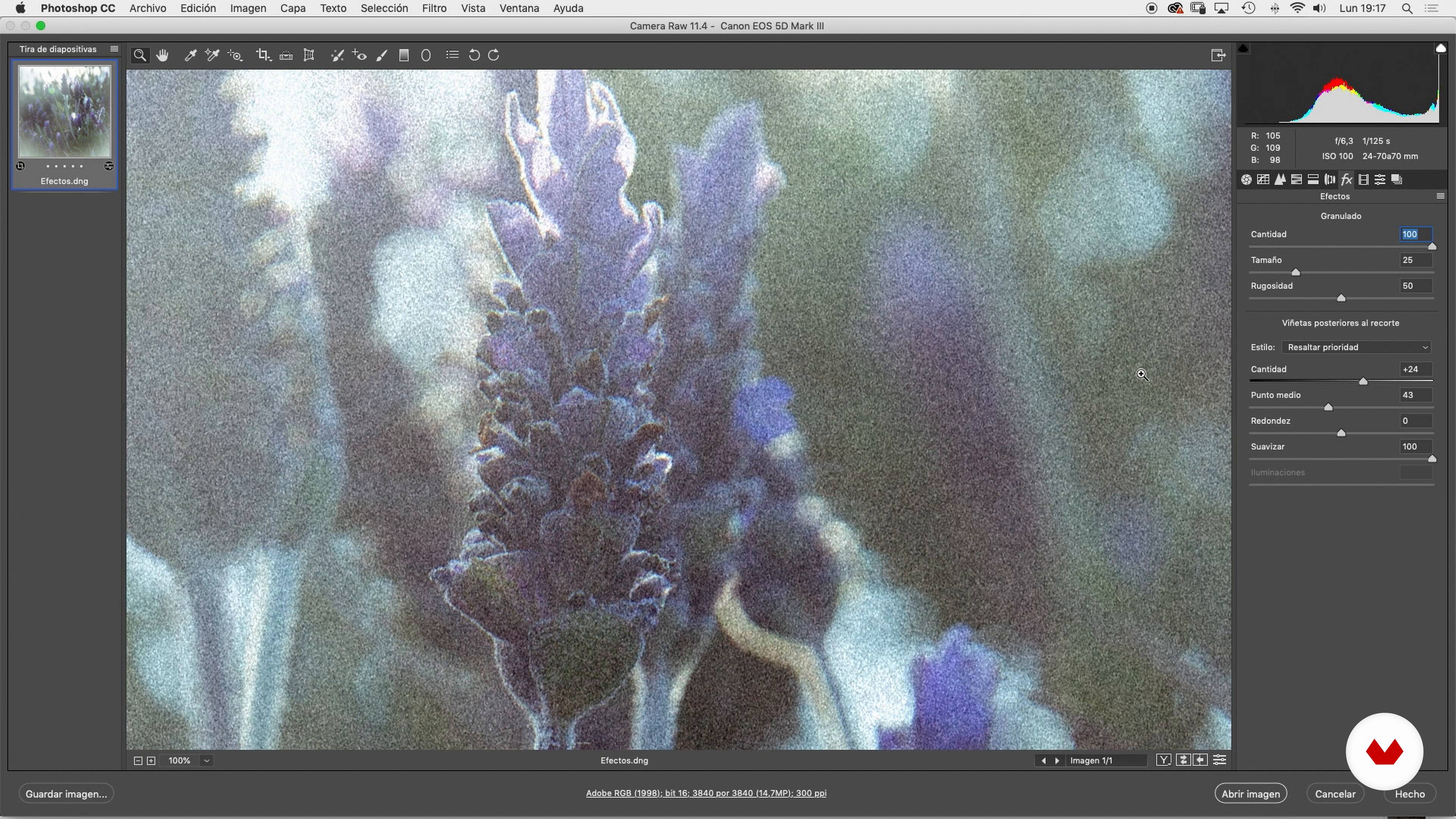Select the Adjustment Brush tool

383,55
